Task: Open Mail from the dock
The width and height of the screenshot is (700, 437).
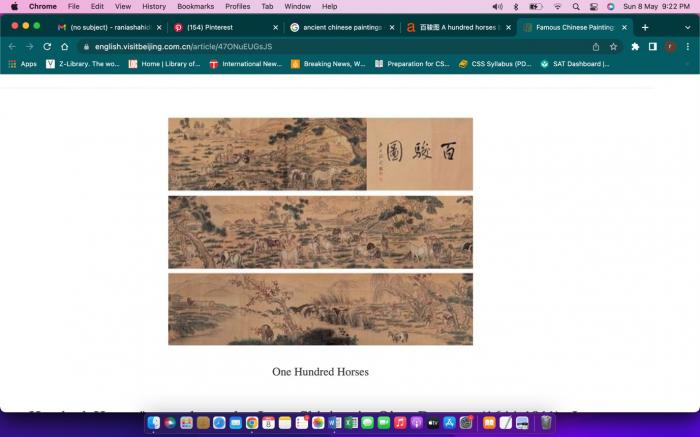Action: (236, 422)
